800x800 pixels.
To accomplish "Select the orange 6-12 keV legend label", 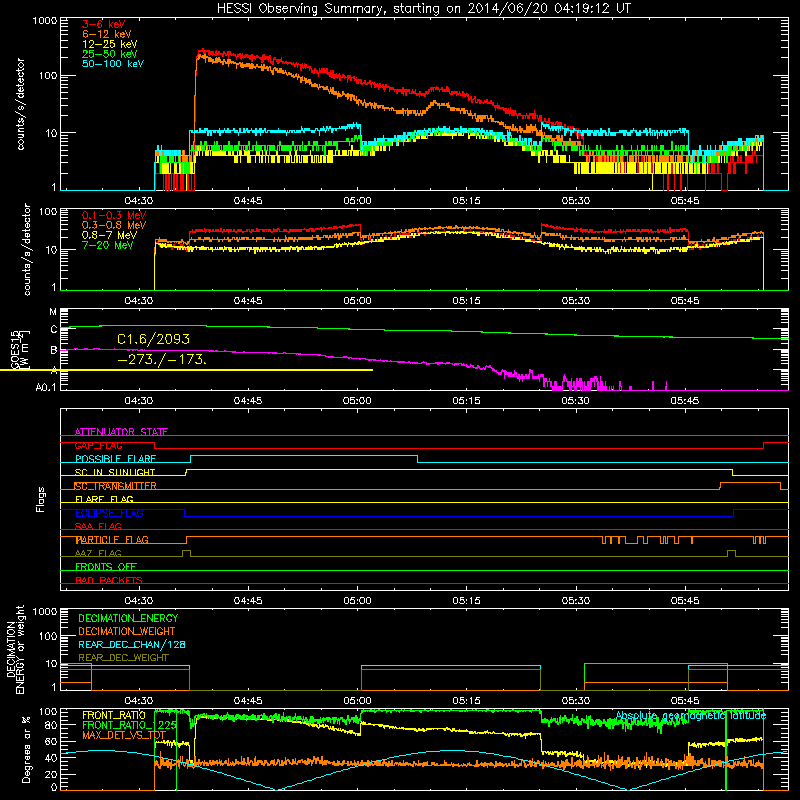I will click(107, 34).
